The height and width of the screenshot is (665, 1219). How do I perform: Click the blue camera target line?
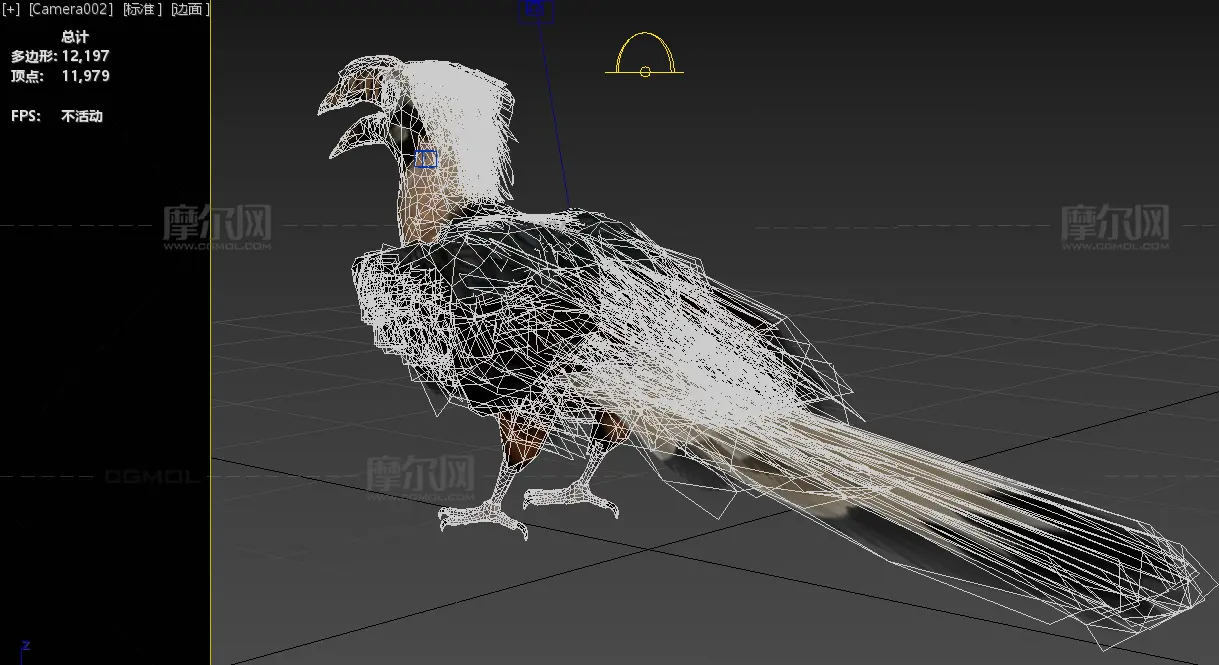553,110
